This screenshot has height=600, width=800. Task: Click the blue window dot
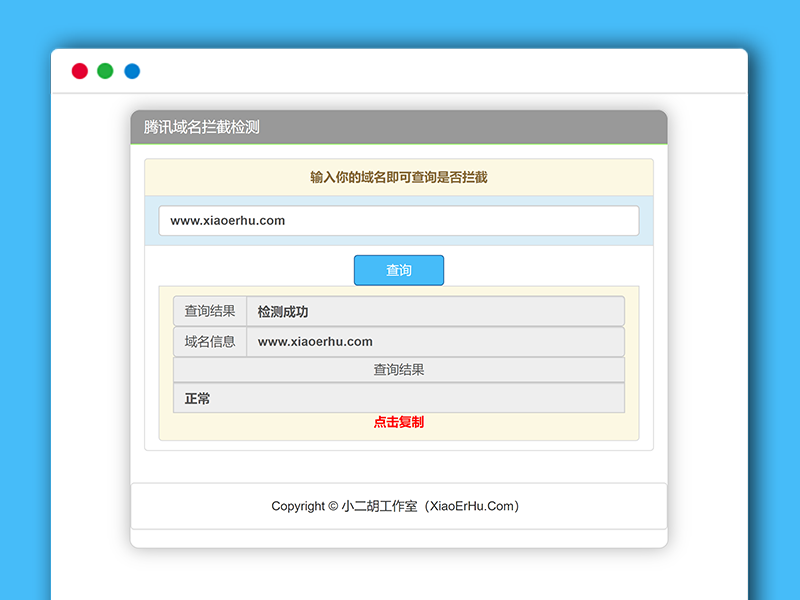click(132, 71)
